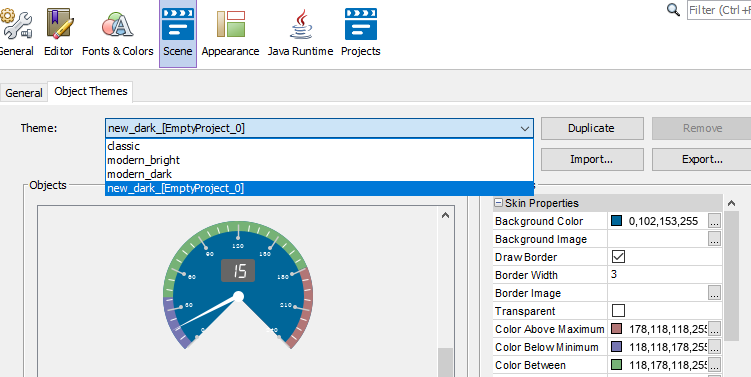Toggle the Draw Border checkbox
This screenshot has width=751, height=377.
618,257
